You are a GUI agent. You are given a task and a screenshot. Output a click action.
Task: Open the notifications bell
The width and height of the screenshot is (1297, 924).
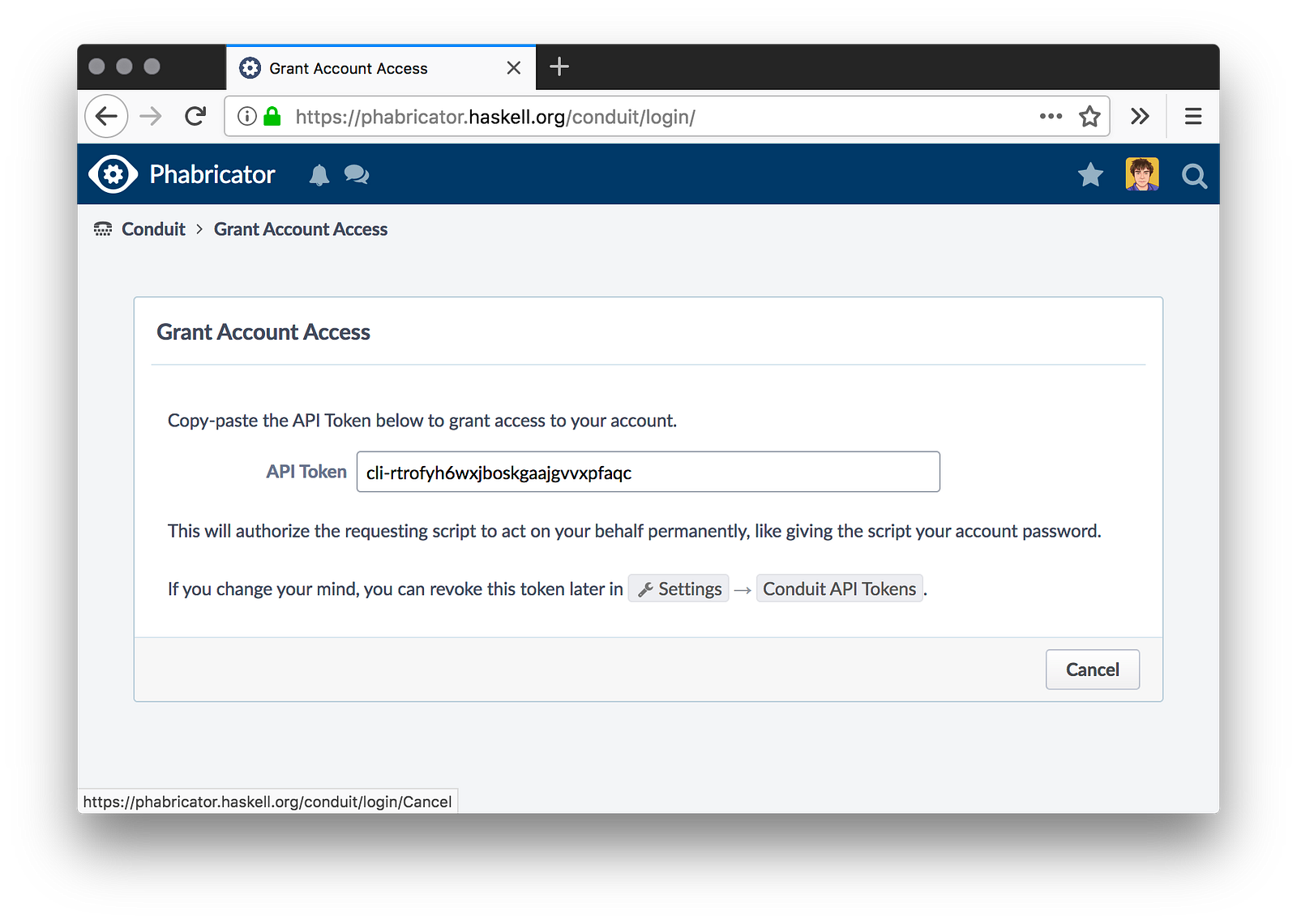tap(319, 175)
